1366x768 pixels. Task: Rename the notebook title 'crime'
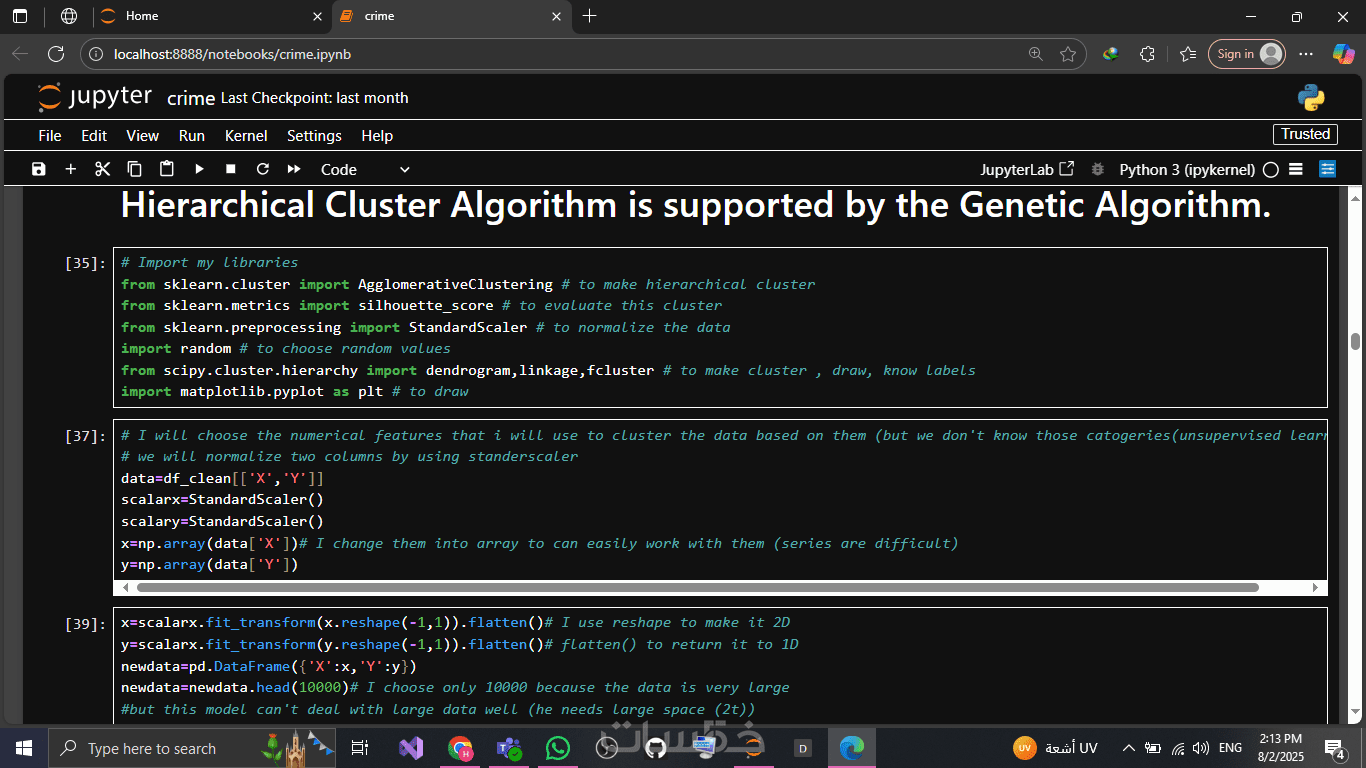pos(191,98)
